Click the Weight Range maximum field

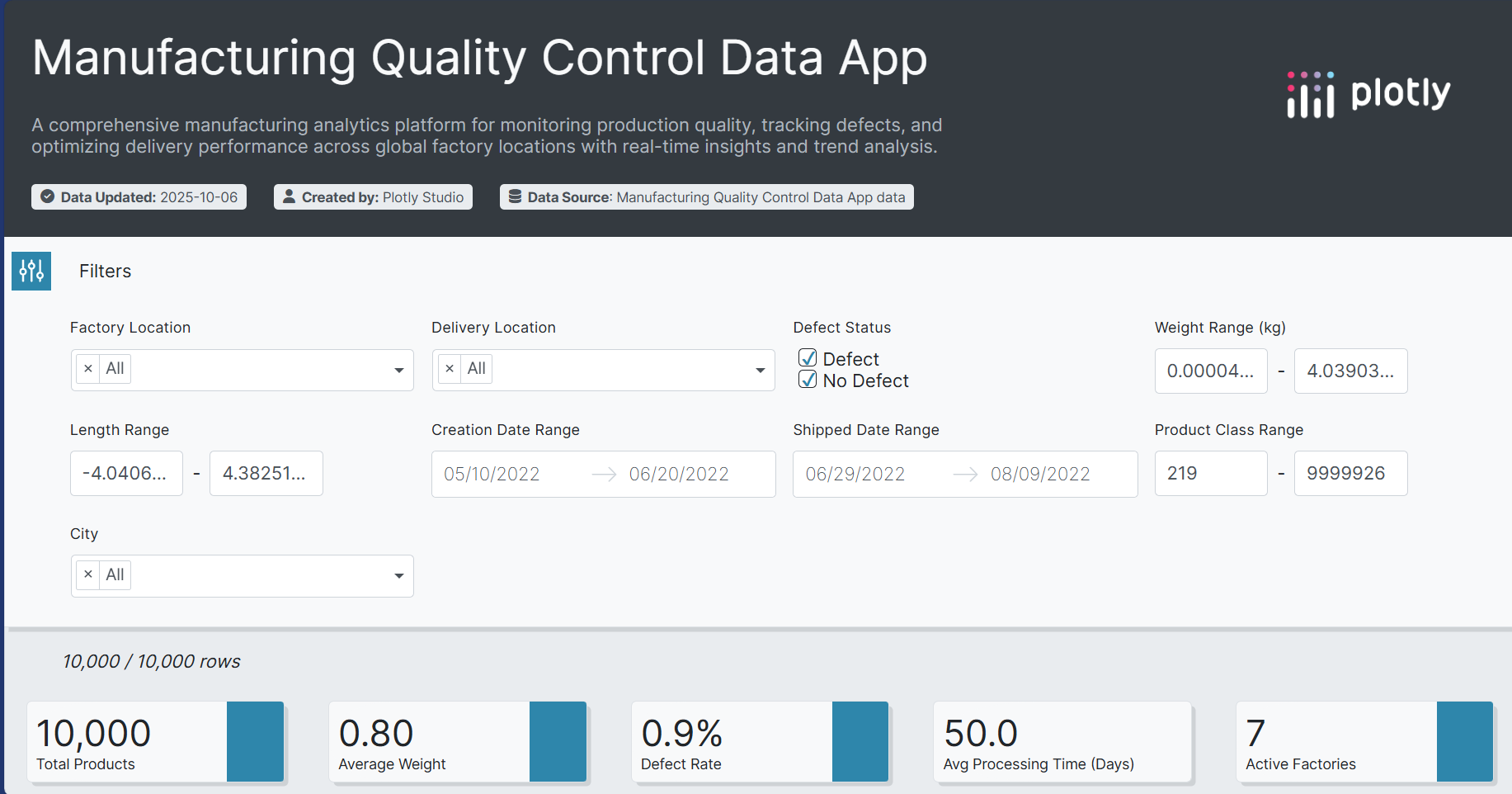click(x=1351, y=371)
